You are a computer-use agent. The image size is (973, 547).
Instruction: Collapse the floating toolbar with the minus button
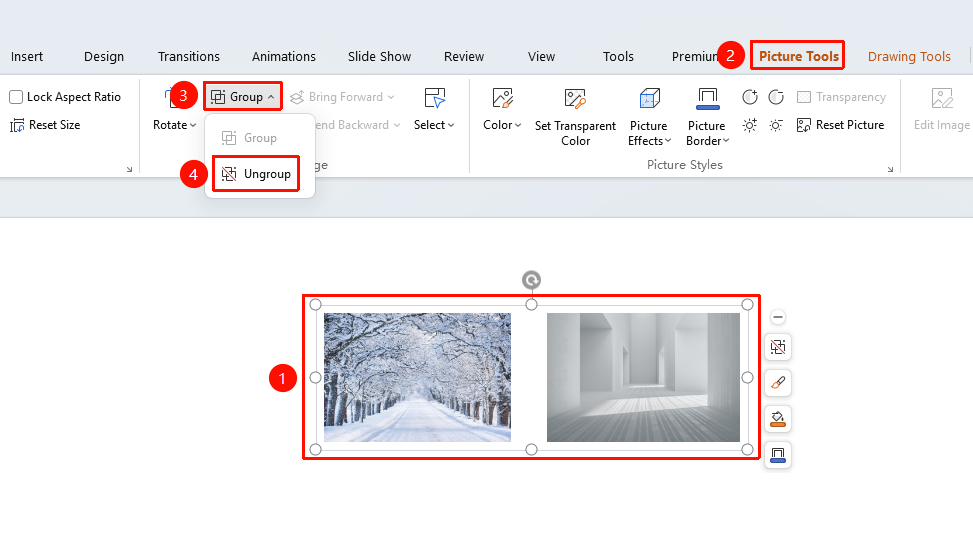pyautogui.click(x=778, y=317)
